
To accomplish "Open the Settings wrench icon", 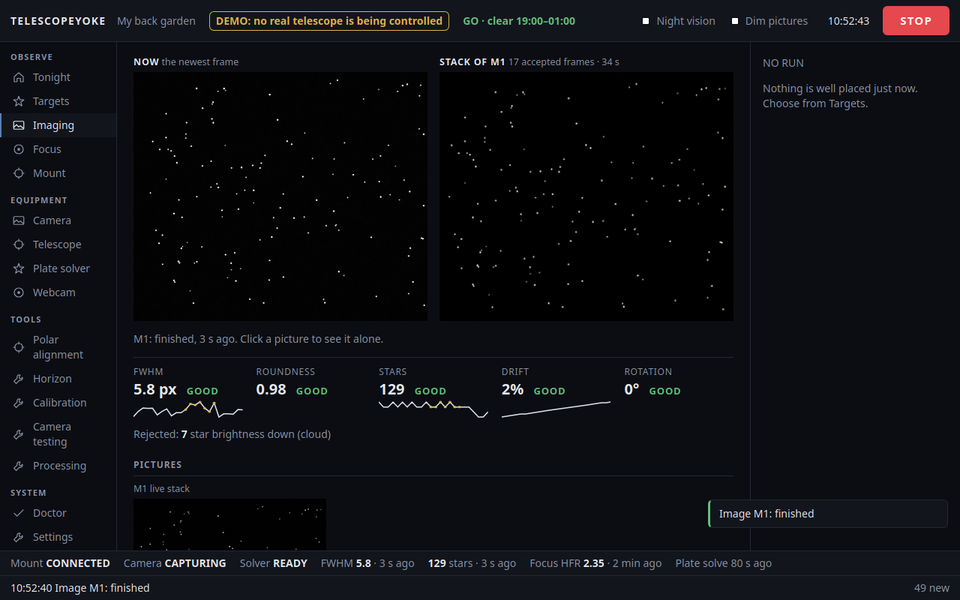I will [19, 537].
